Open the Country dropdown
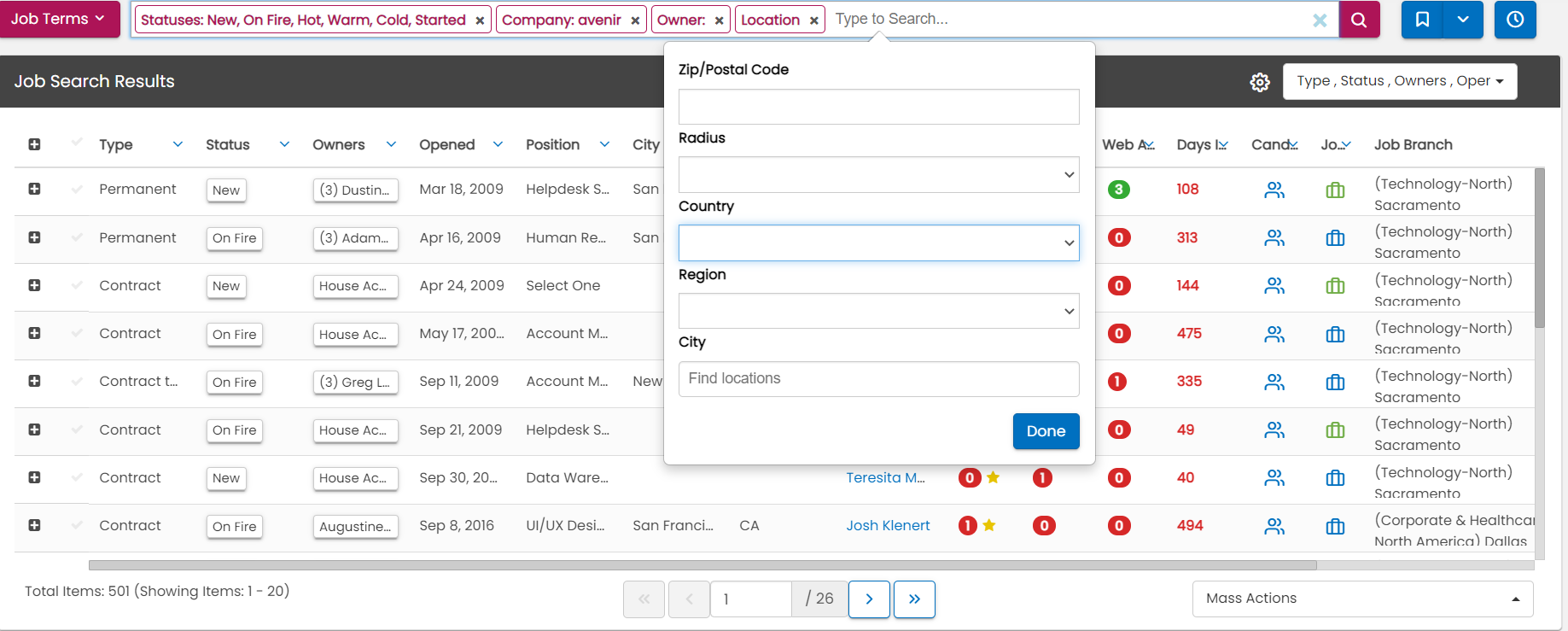Viewport: 1568px width, 631px height. coord(878,243)
